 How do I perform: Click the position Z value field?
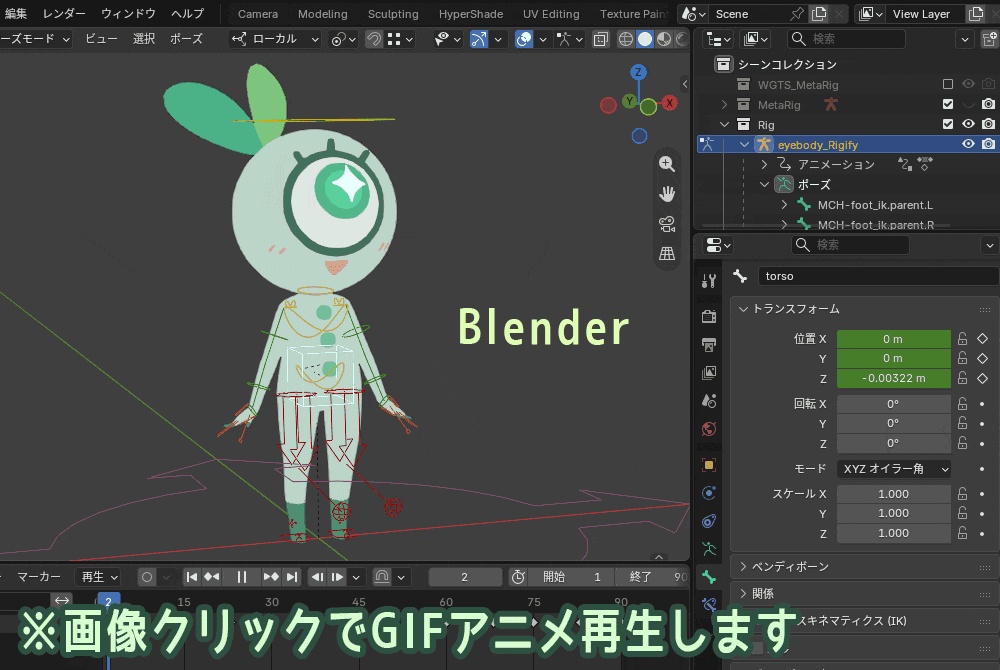tap(893, 378)
